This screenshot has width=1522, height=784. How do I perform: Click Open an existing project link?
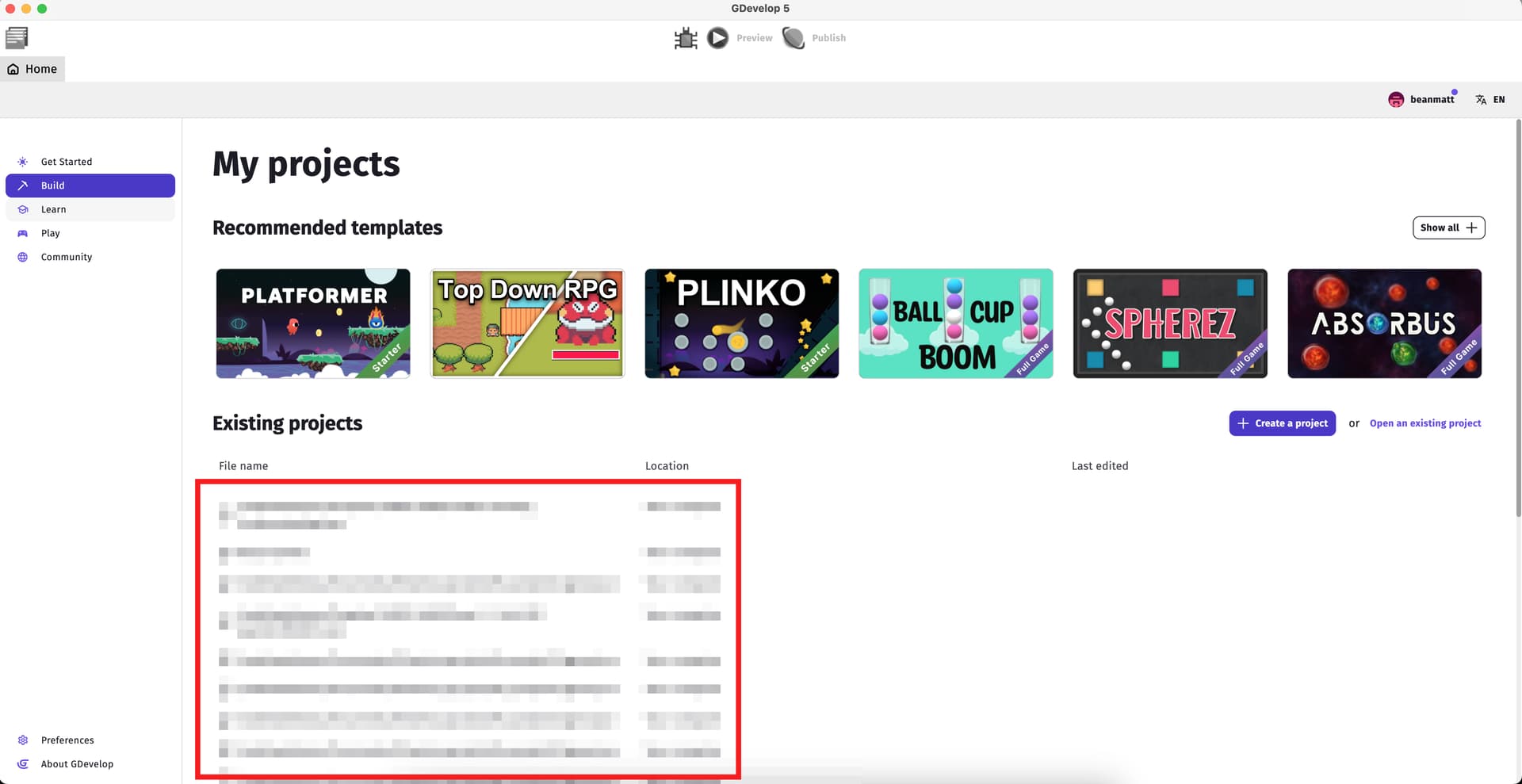tap(1425, 423)
